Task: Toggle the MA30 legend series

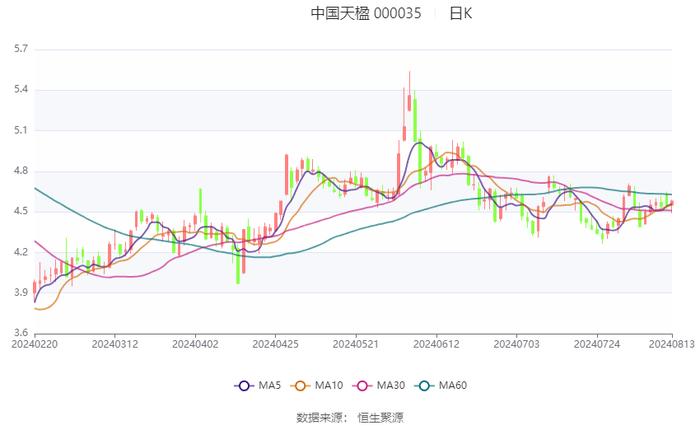Action: [x=379, y=385]
